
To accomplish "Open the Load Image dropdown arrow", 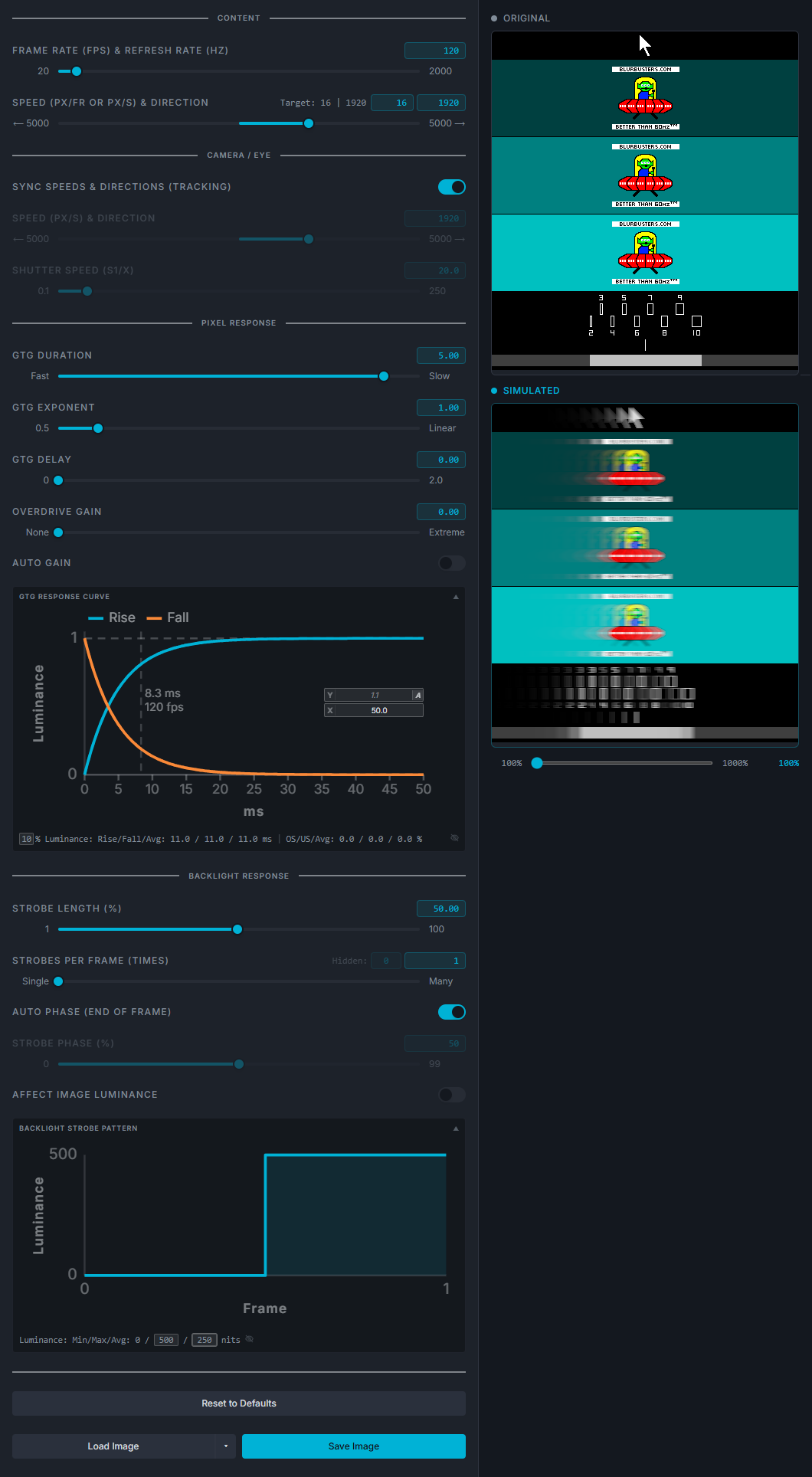I will [226, 1446].
